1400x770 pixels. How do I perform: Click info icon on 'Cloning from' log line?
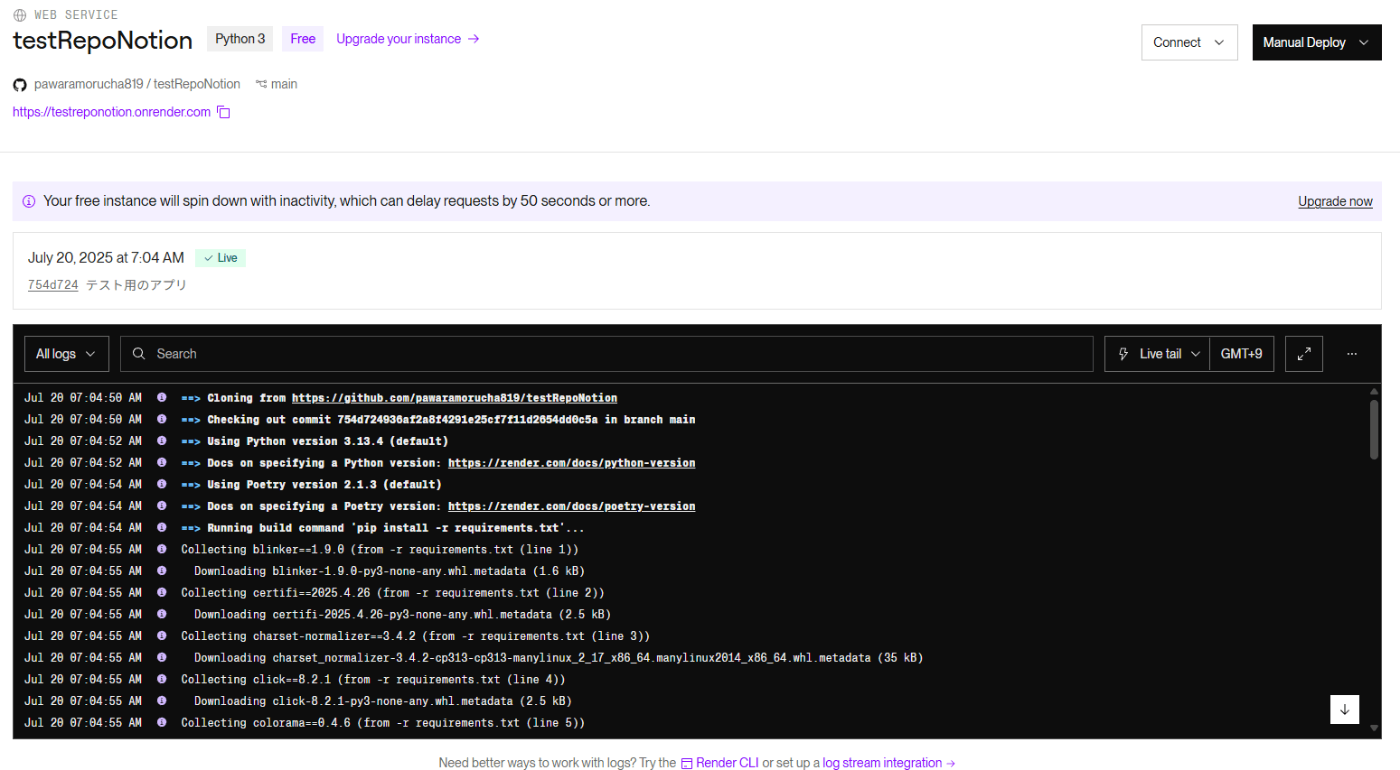click(x=162, y=398)
